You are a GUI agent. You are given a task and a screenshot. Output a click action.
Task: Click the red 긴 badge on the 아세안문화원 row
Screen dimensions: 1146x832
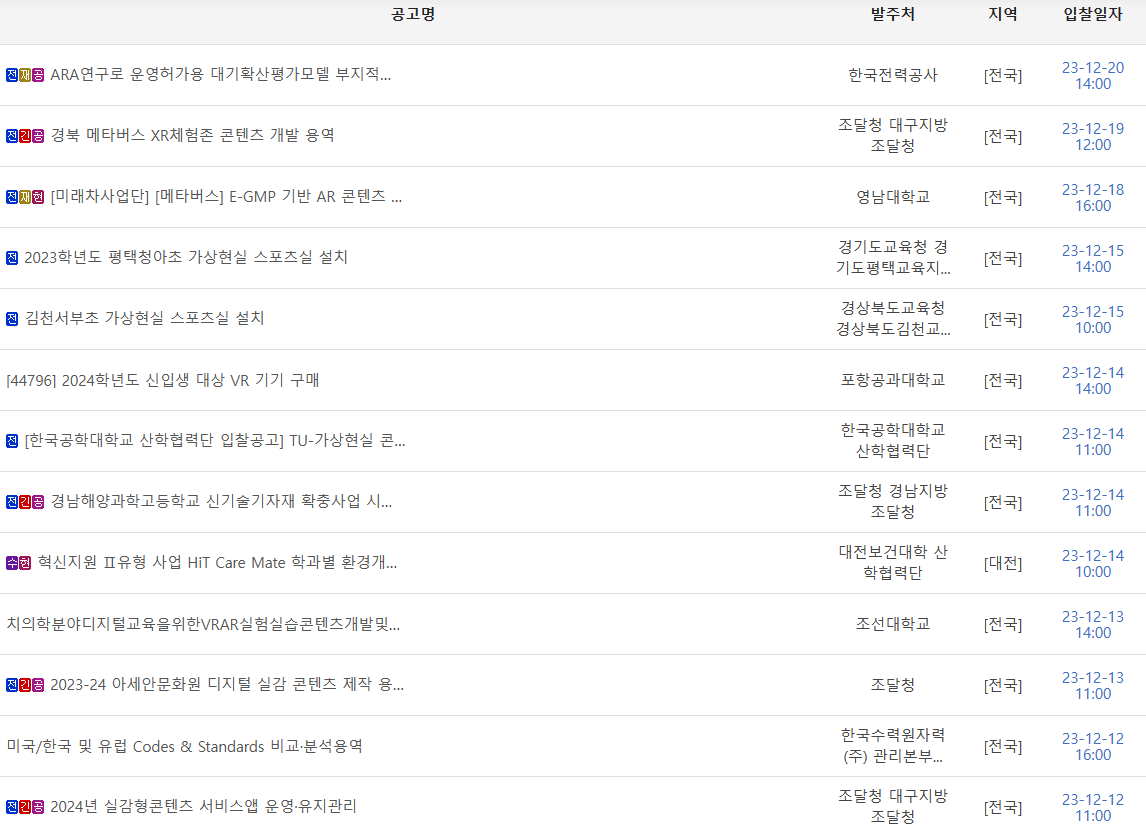point(25,685)
